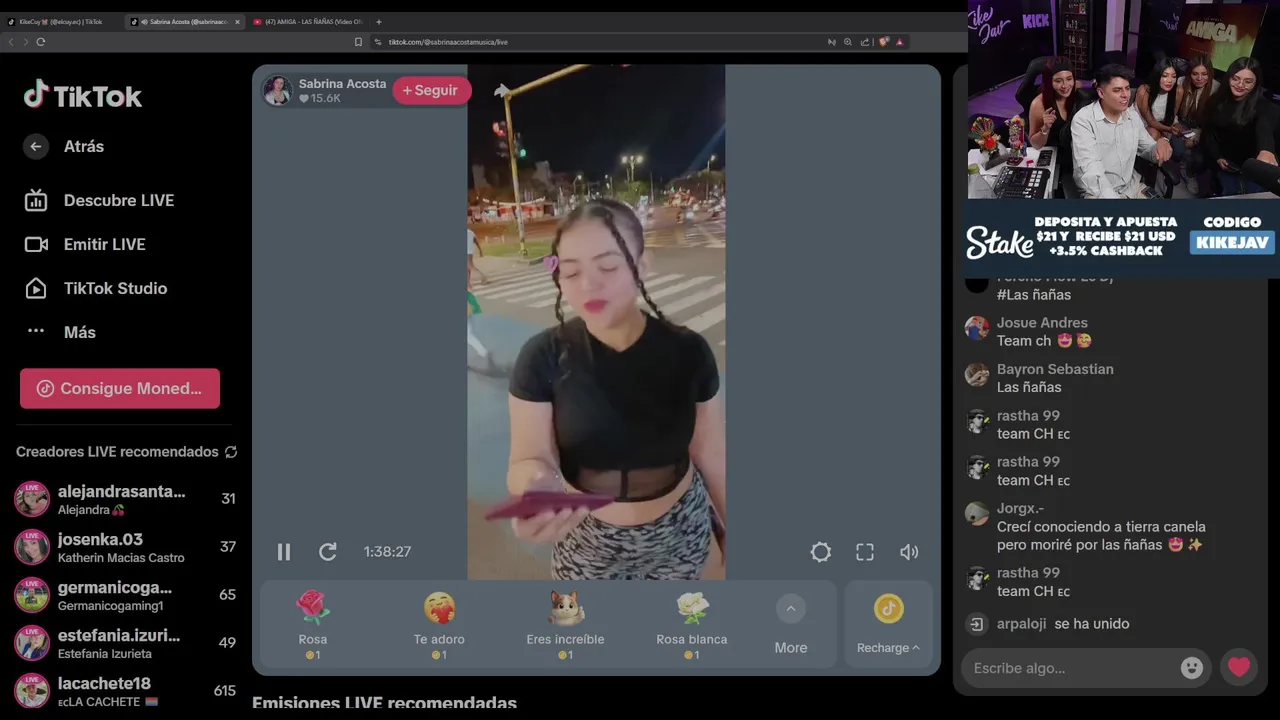Screen dimensions: 1280x720
Task: Close the Sabrina Acosta browser tab
Action: coord(237,22)
